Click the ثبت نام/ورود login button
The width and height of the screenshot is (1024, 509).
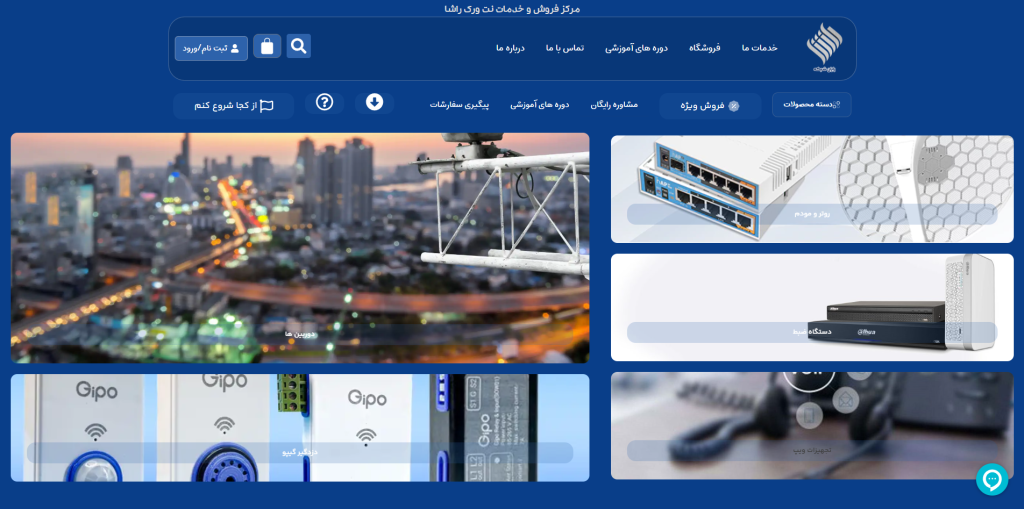pyautogui.click(x=211, y=48)
